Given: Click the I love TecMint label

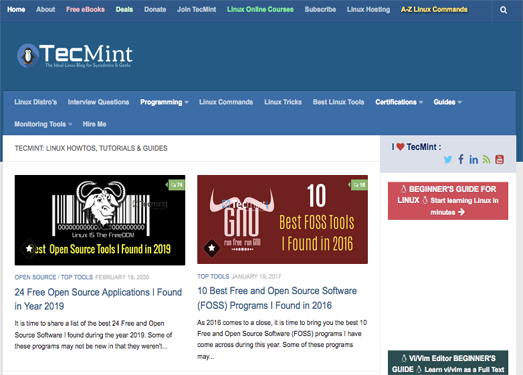Looking at the screenshot, I should coord(416,147).
